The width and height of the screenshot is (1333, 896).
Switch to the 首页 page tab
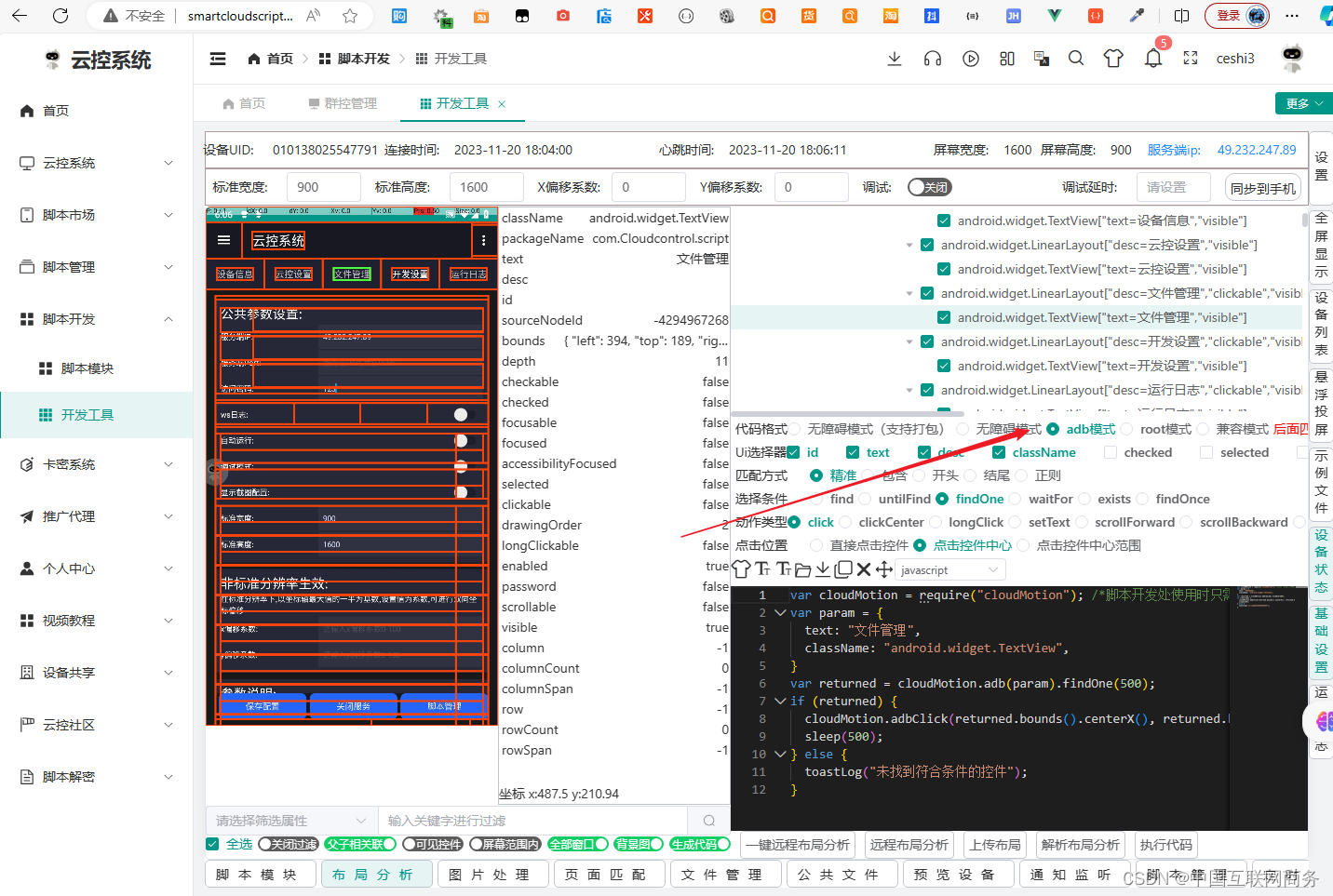pyautogui.click(x=244, y=103)
